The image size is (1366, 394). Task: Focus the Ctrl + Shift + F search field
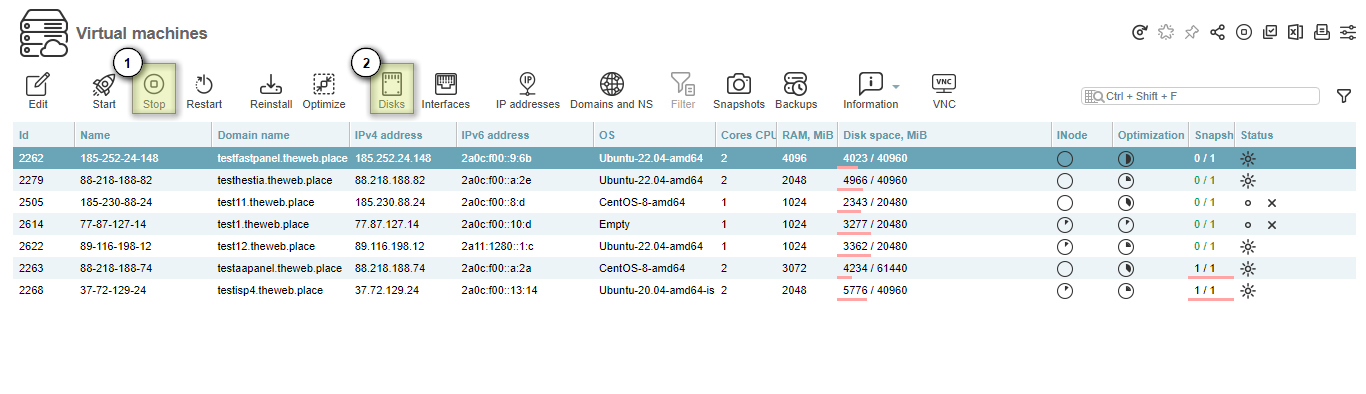click(1200, 96)
